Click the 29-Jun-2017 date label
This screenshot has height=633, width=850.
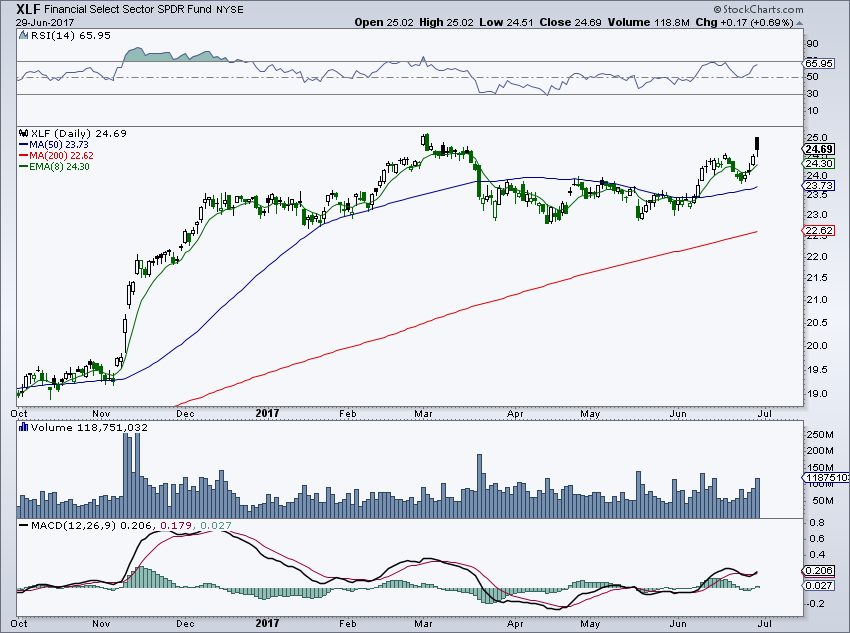(45, 23)
